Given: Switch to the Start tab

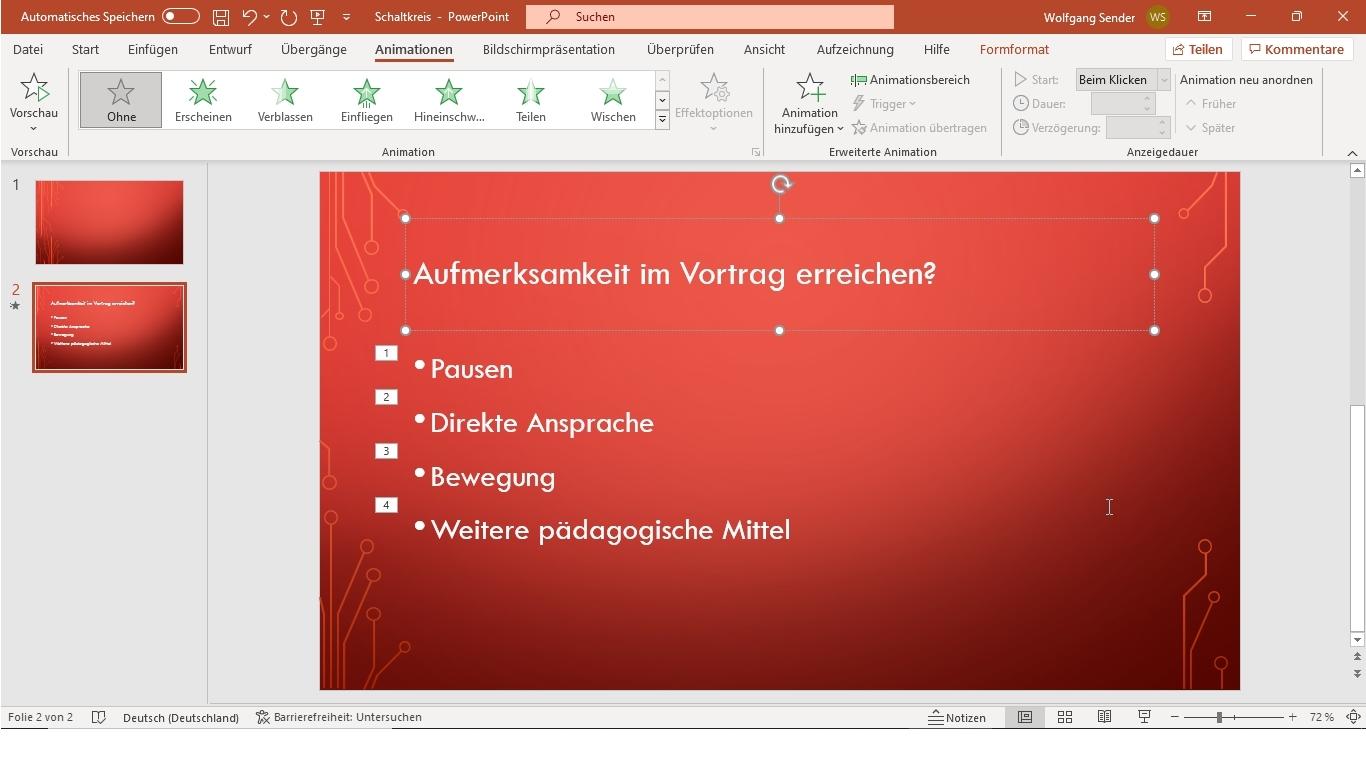Looking at the screenshot, I should (x=85, y=49).
